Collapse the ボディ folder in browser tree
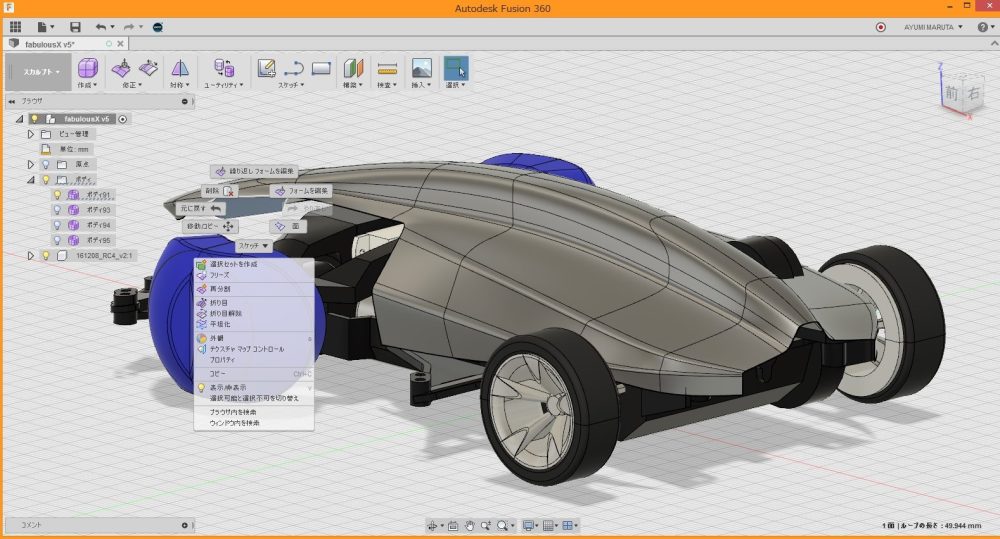This screenshot has height=539, width=1000. [31, 180]
